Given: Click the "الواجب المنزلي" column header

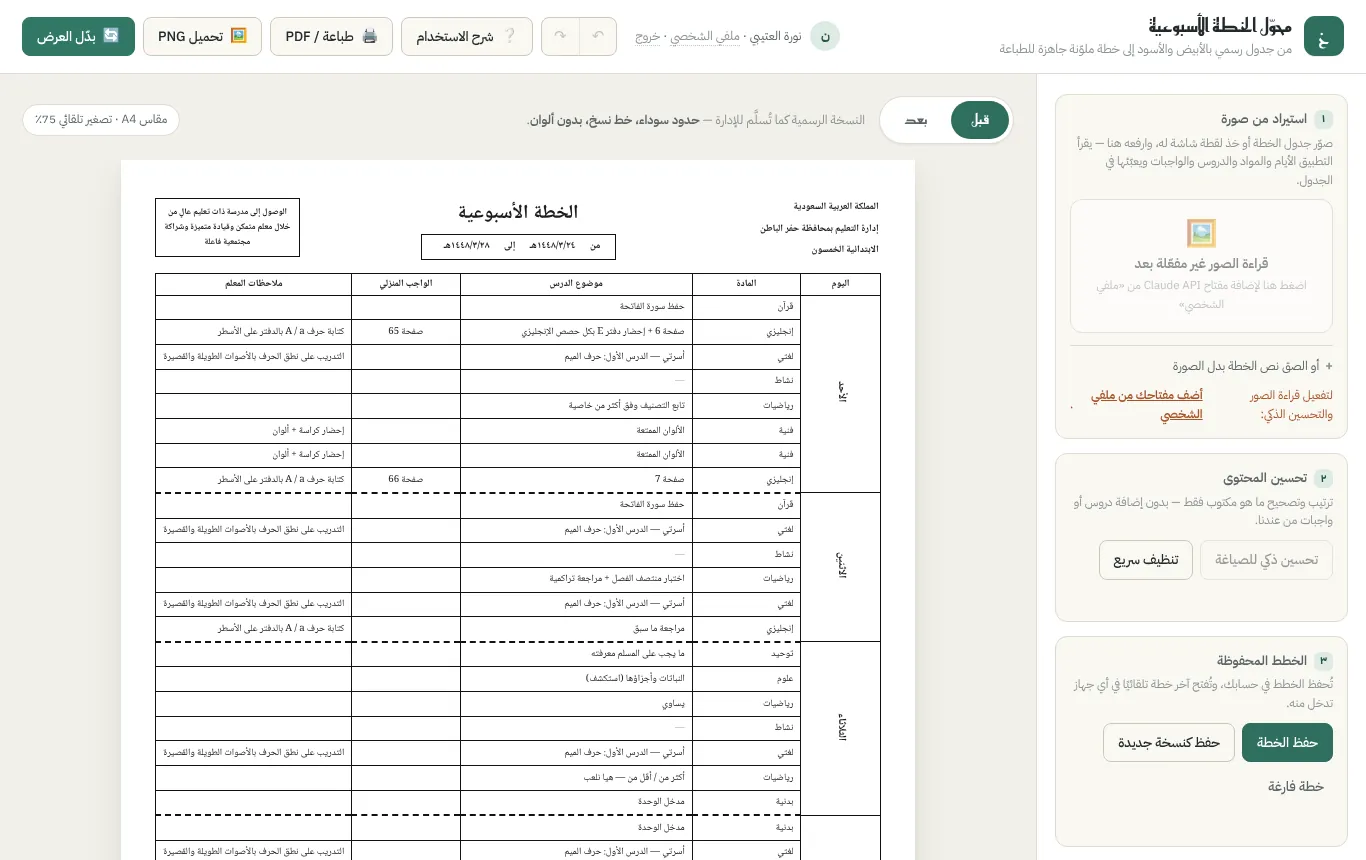Looking at the screenshot, I should point(406,284).
